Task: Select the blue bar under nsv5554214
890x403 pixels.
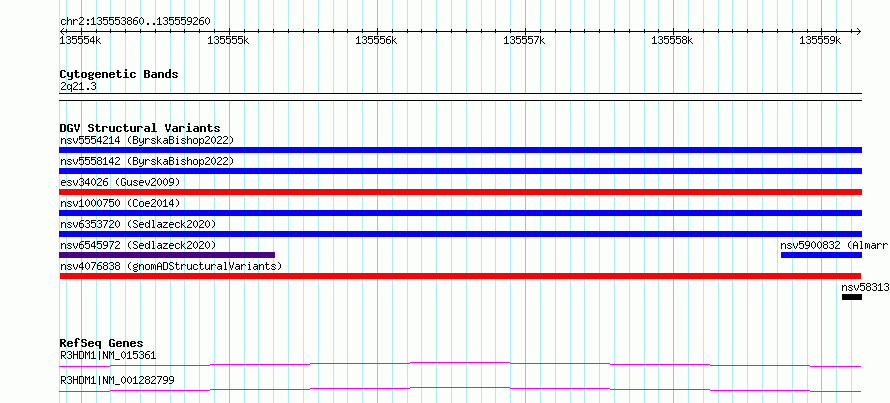Action: [x=460, y=150]
